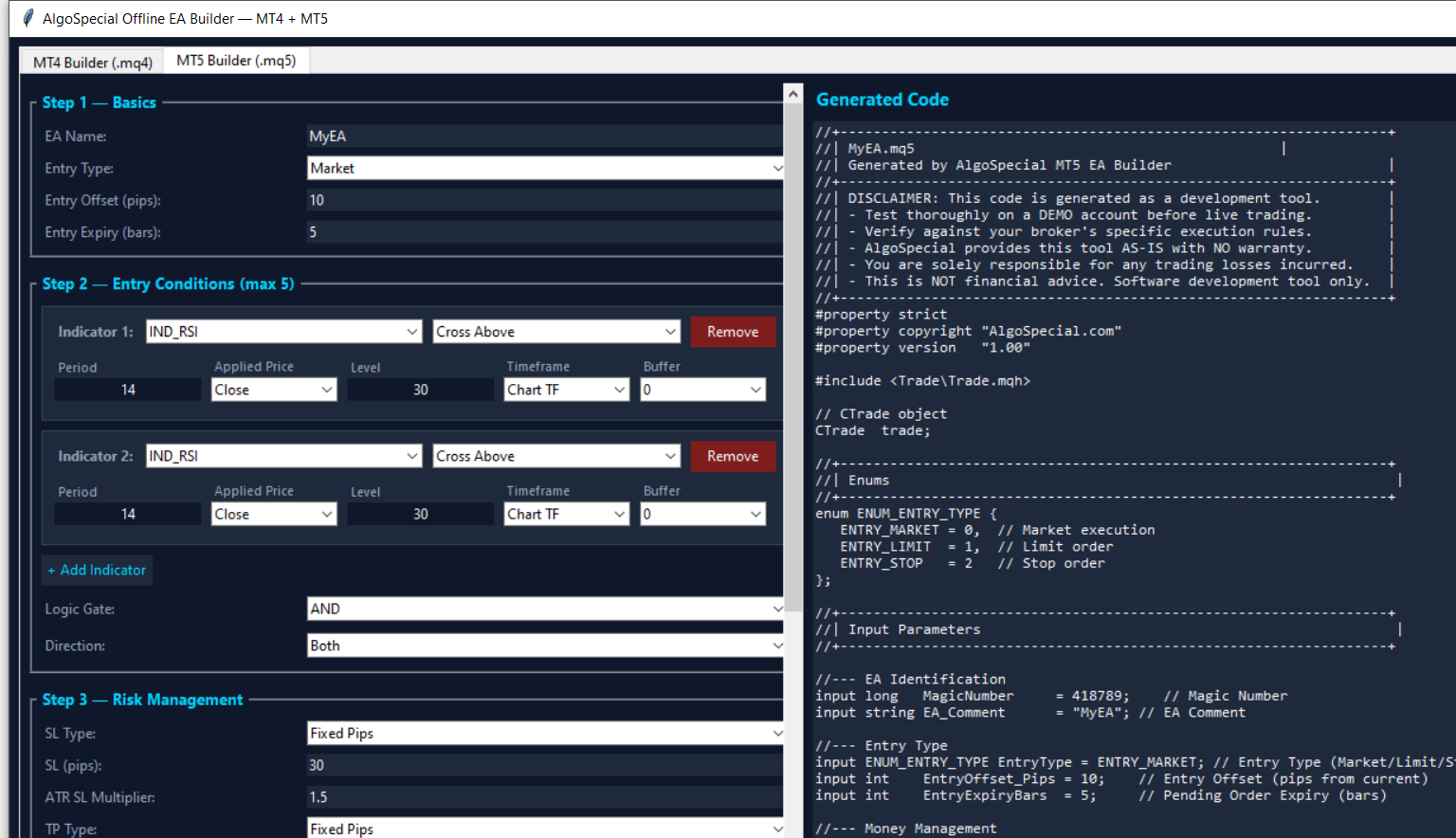Click the '#property strict' code line
Screen dimensions: 1456x838
coord(881,315)
